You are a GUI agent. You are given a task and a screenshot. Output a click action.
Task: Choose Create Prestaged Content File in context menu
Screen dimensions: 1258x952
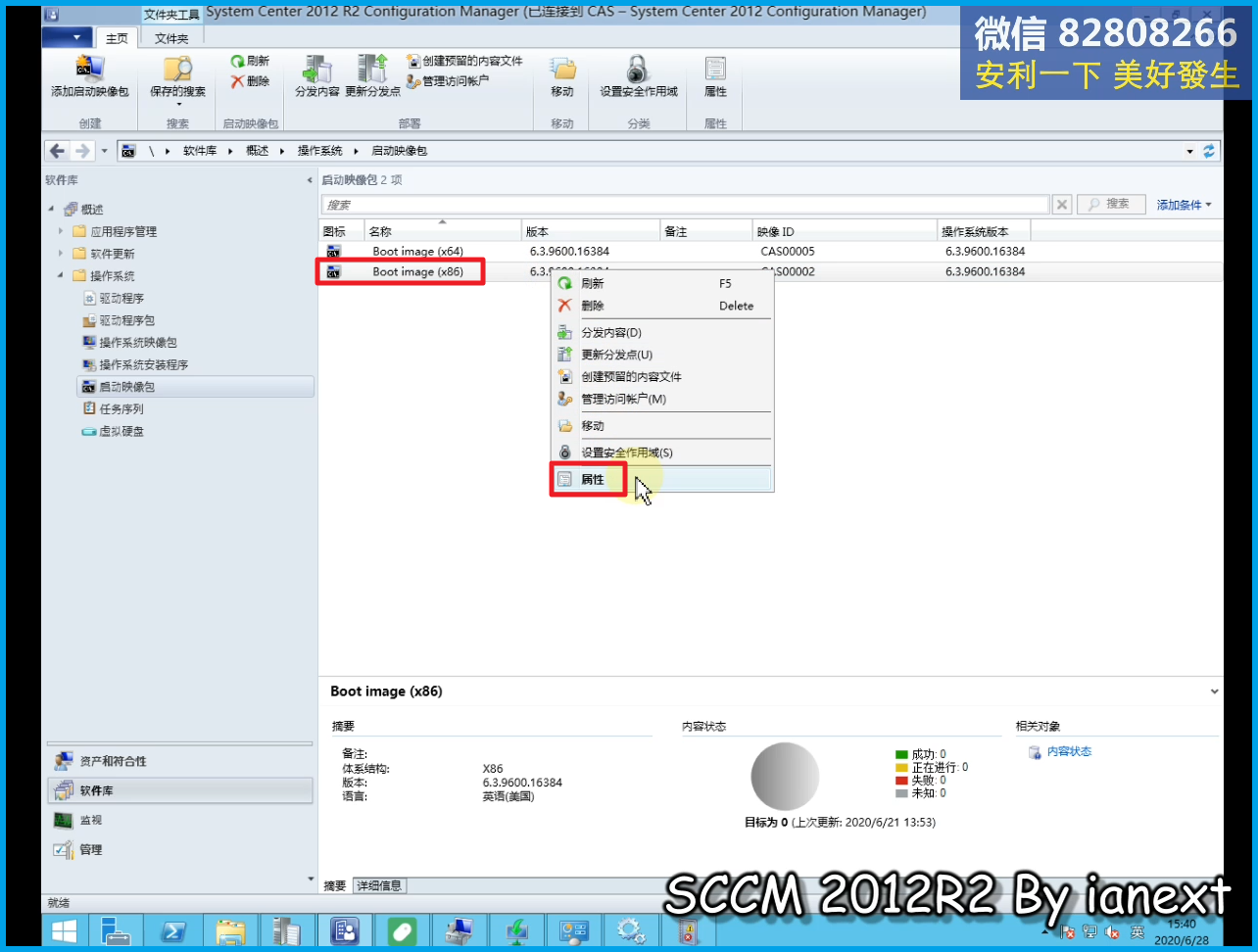(x=661, y=376)
